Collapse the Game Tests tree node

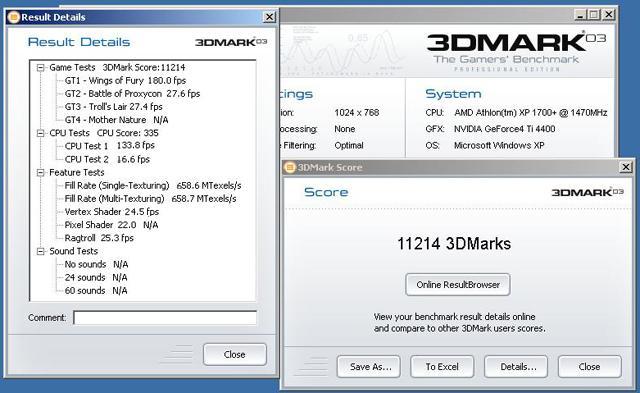40,68
